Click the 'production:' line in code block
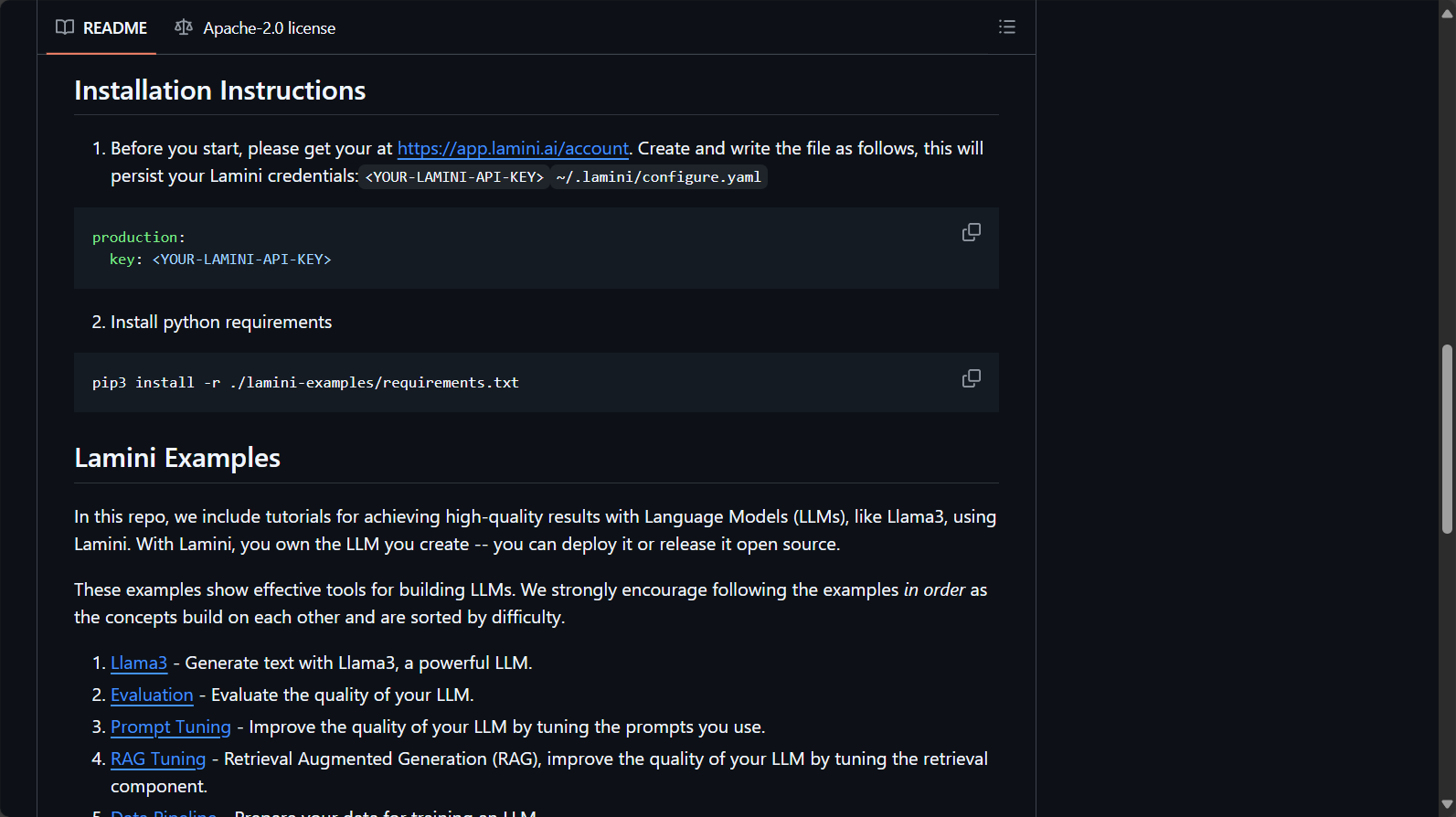This screenshot has height=817, width=1456. [139, 238]
